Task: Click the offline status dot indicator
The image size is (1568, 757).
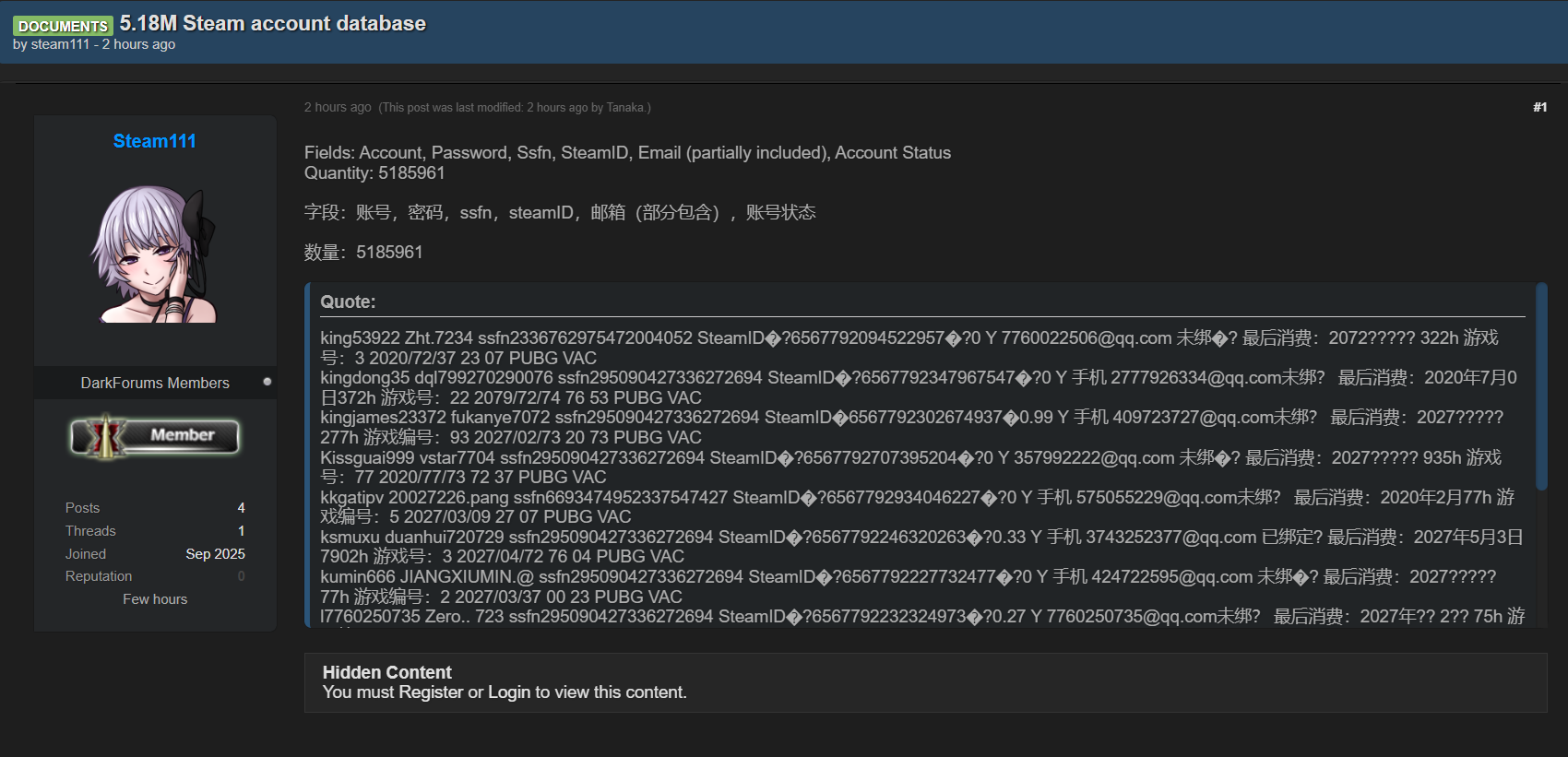Action: [267, 382]
